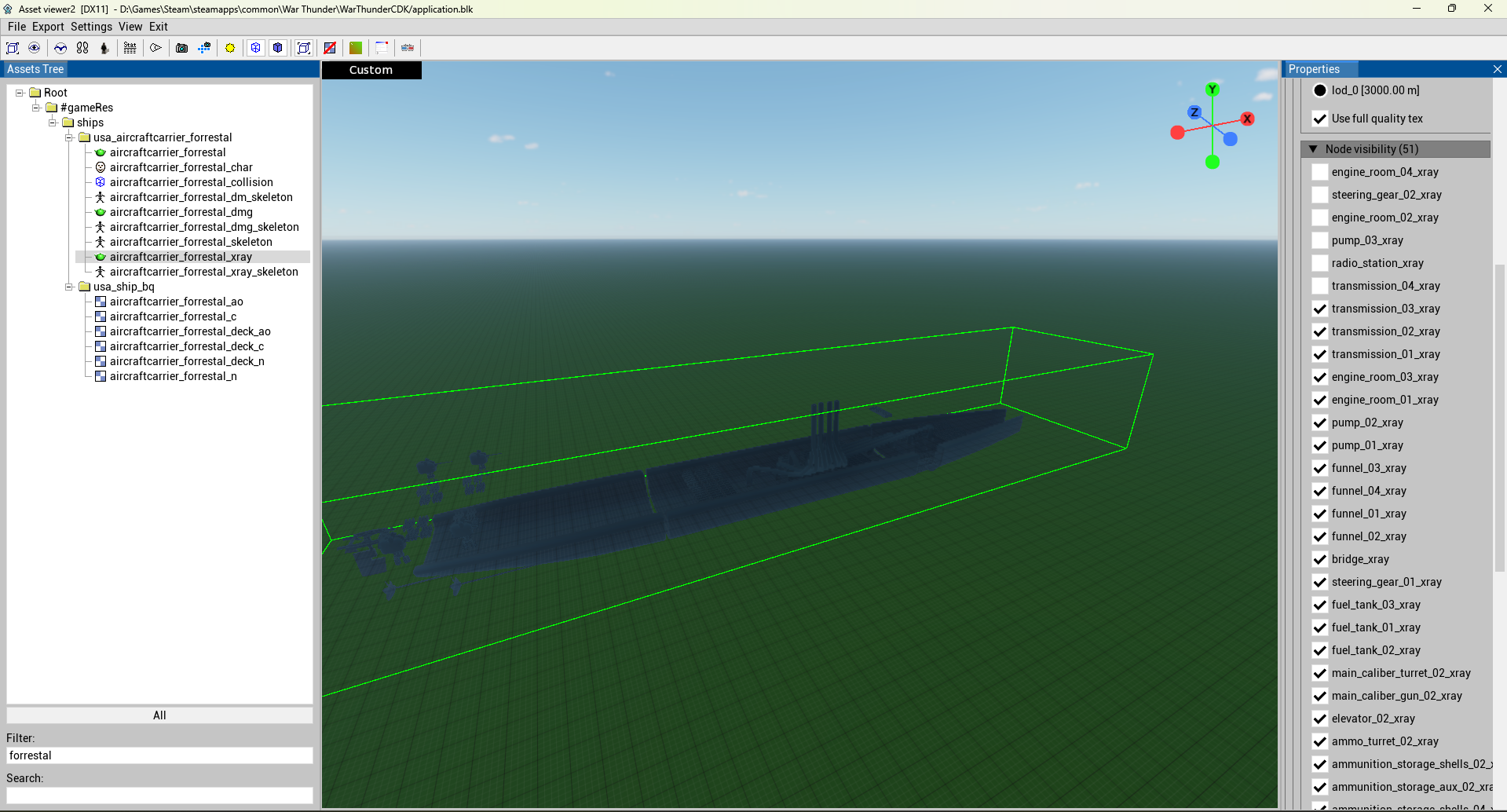The image size is (1507, 812).
Task: Click the All filter button
Action: click(159, 715)
